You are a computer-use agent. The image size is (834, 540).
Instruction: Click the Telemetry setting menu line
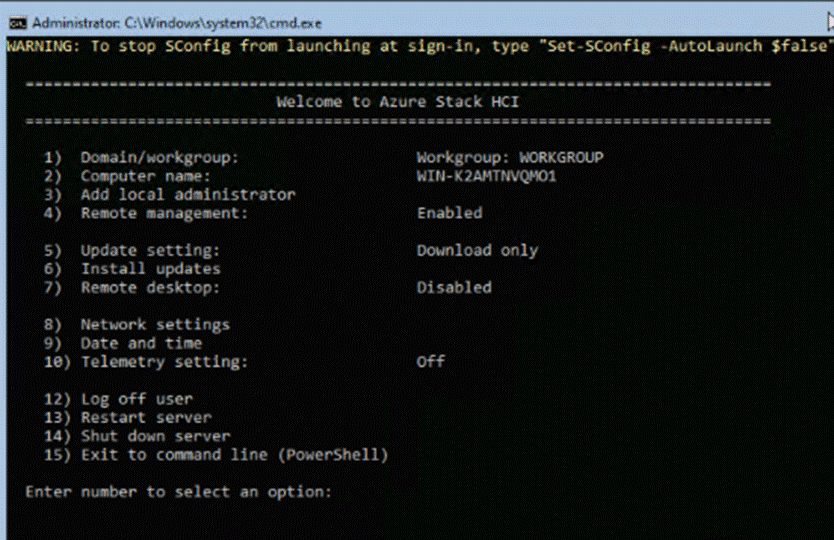pyautogui.click(x=163, y=362)
